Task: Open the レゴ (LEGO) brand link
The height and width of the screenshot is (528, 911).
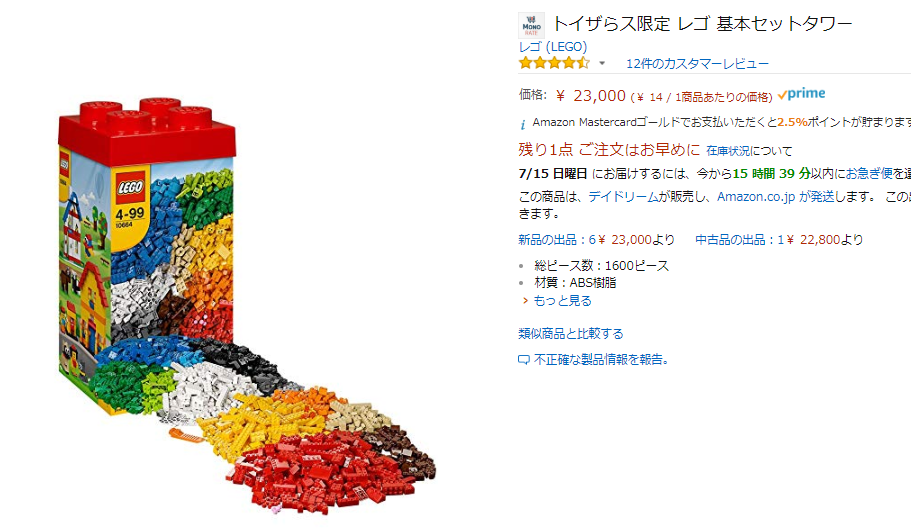Action: tap(553, 46)
